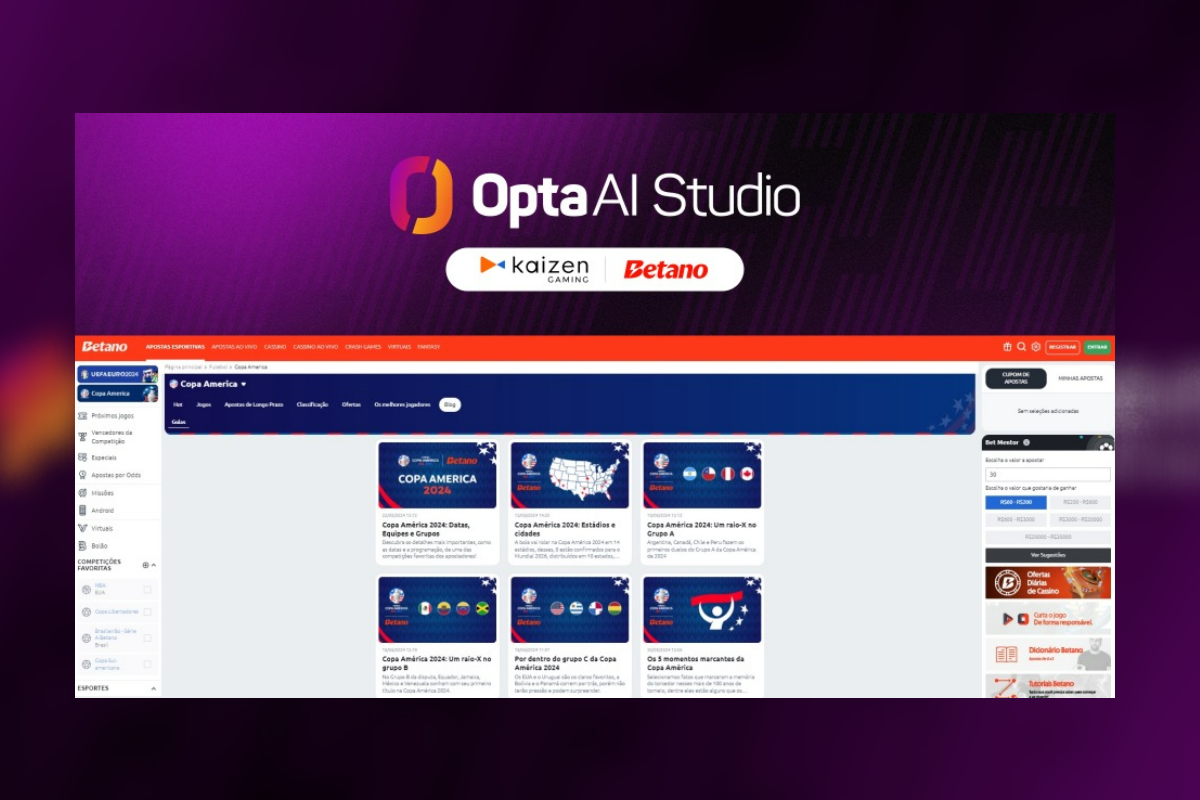The image size is (1200, 800).
Task: Open the Copa America competition dropdown arrow
Action: [x=243, y=384]
